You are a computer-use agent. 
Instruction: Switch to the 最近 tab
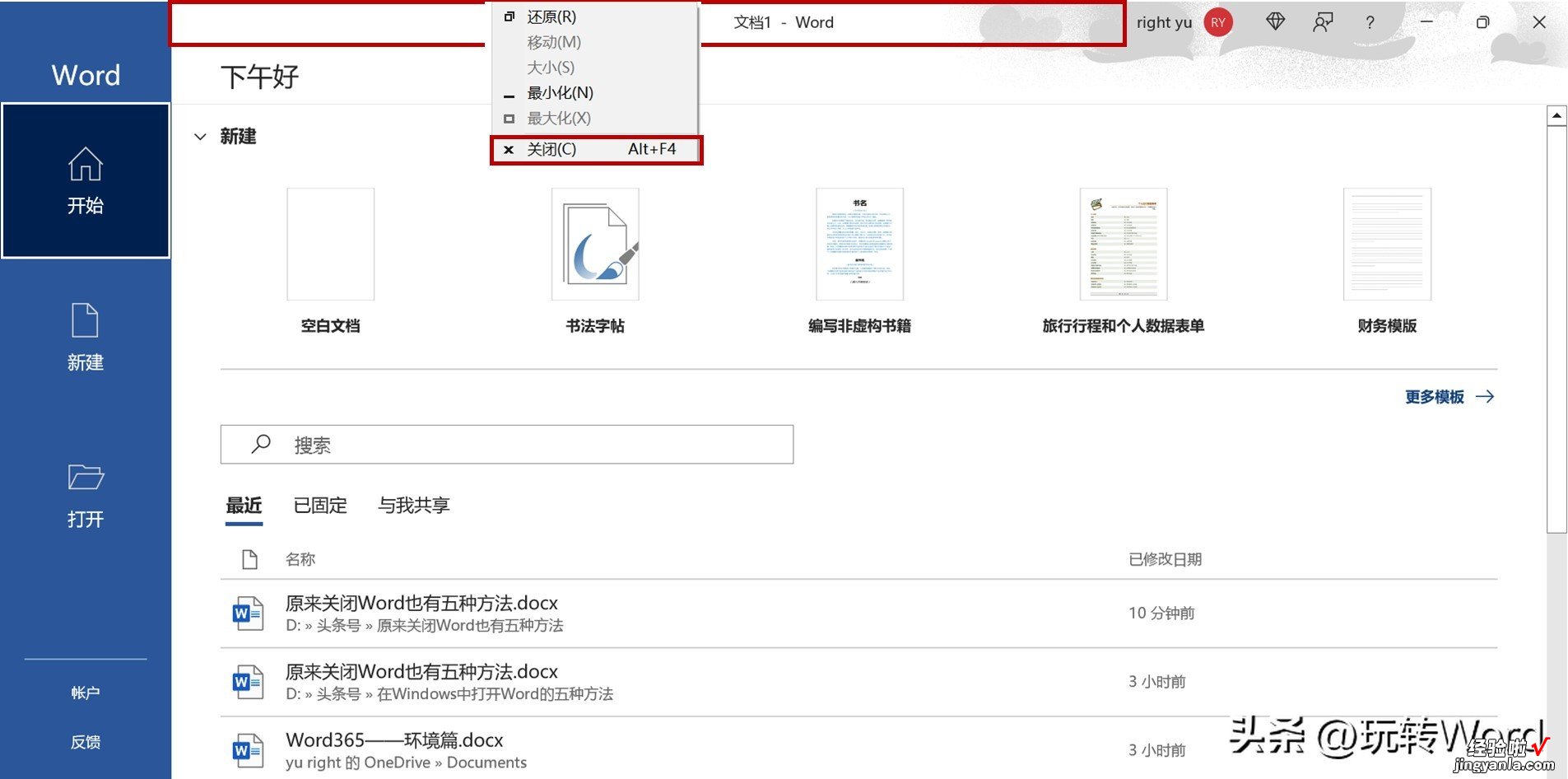pos(244,506)
